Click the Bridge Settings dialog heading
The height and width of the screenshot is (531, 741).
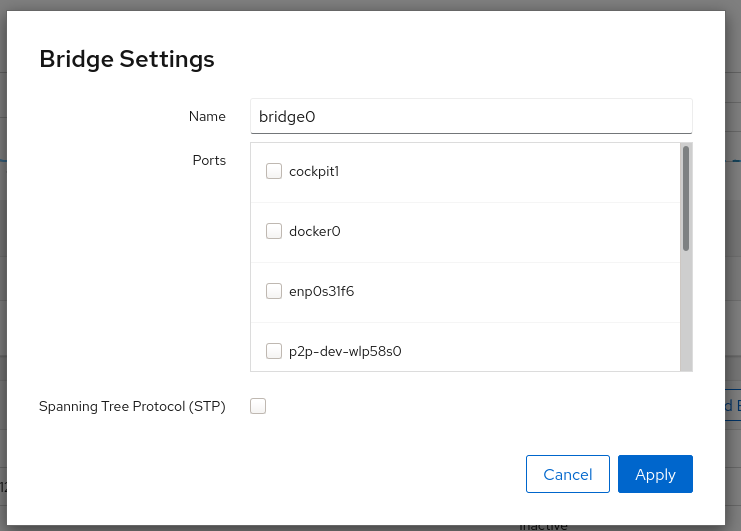click(x=127, y=59)
